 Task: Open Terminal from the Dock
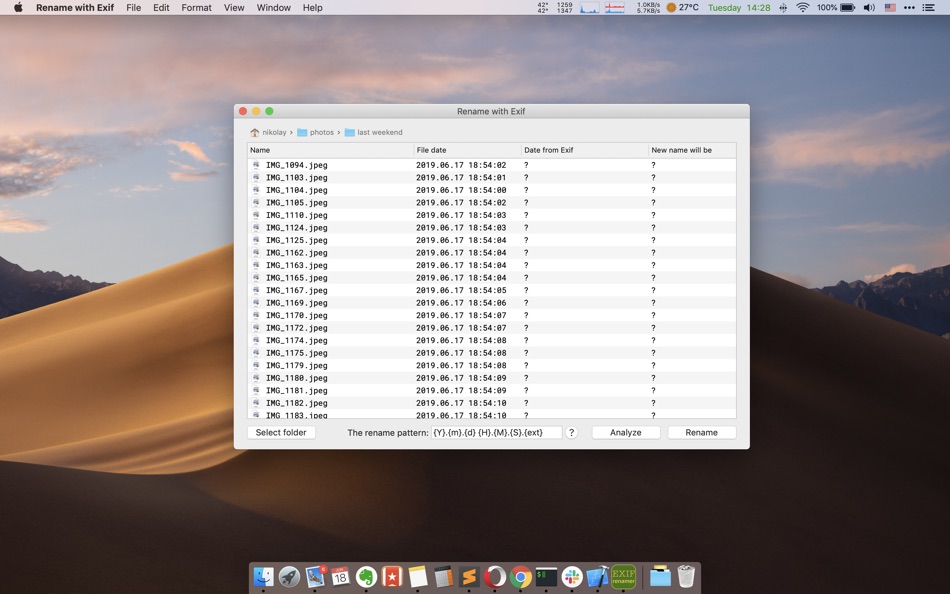click(545, 575)
